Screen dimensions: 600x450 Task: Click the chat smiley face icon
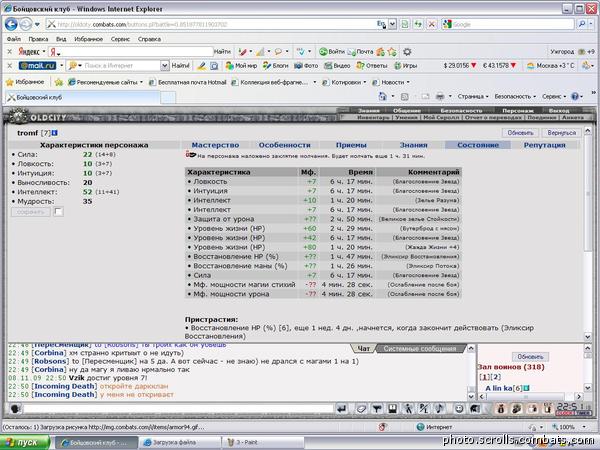coord(459,409)
